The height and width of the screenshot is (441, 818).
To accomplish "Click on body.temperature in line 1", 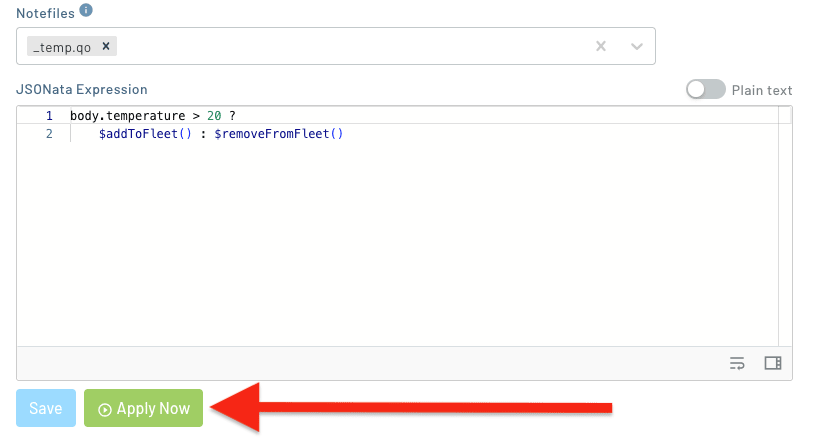I will [x=128, y=116].
